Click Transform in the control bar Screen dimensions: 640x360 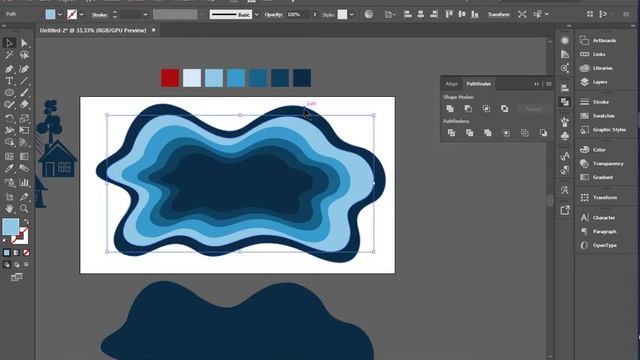(x=499, y=14)
